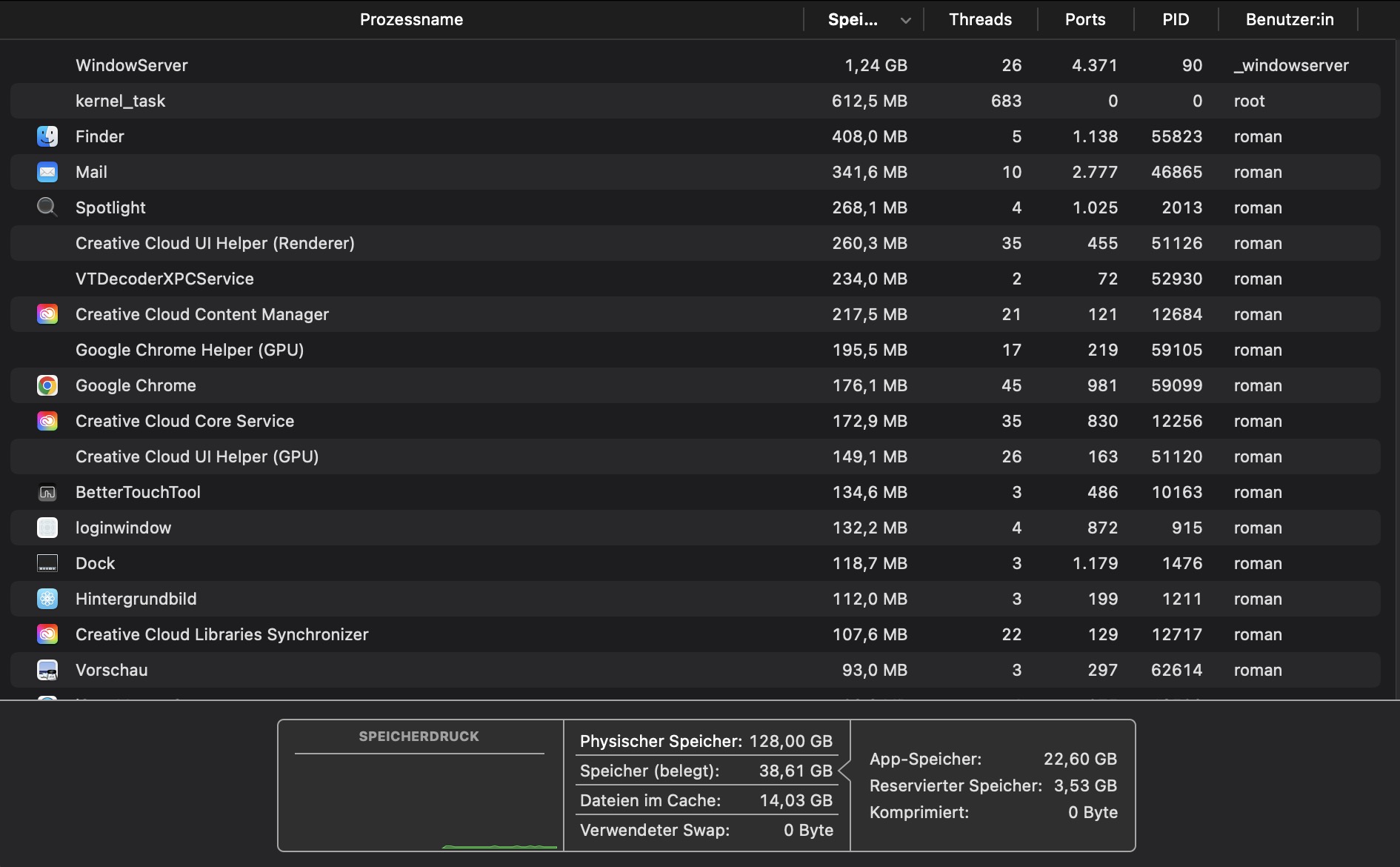Select Creative Cloud UI Helper (Renderer) row
1400x867 pixels.
tap(695, 243)
